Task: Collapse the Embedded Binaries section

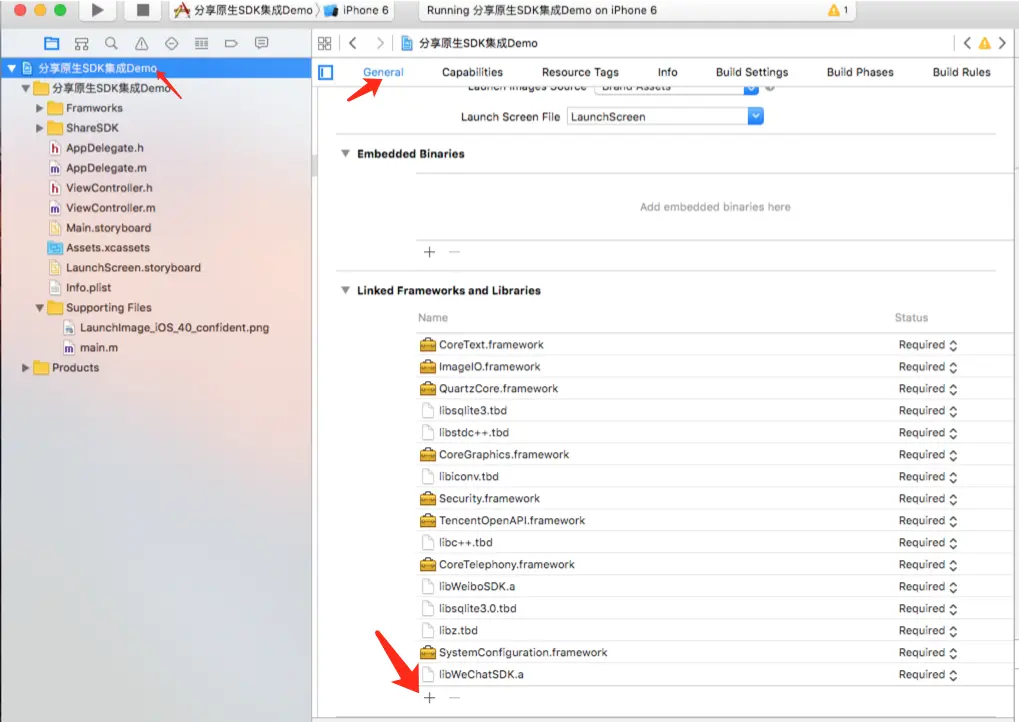Action: pyautogui.click(x=345, y=154)
